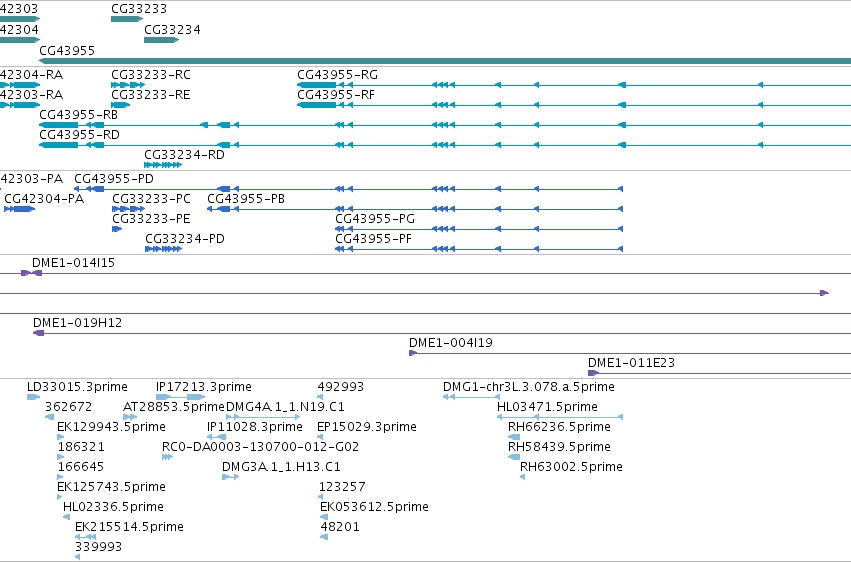851x562 pixels.
Task: Click the 362672 feature
Action: 49,417
